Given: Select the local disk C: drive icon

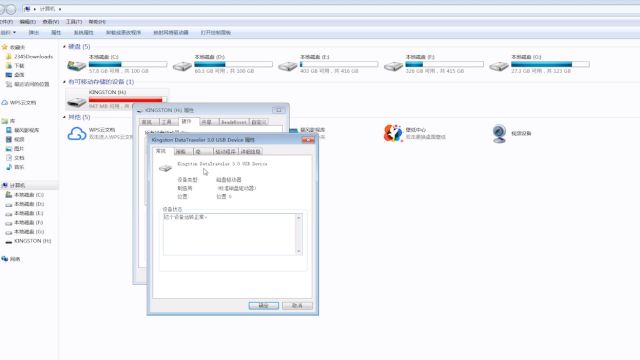Looking at the screenshot, I should 76,65.
